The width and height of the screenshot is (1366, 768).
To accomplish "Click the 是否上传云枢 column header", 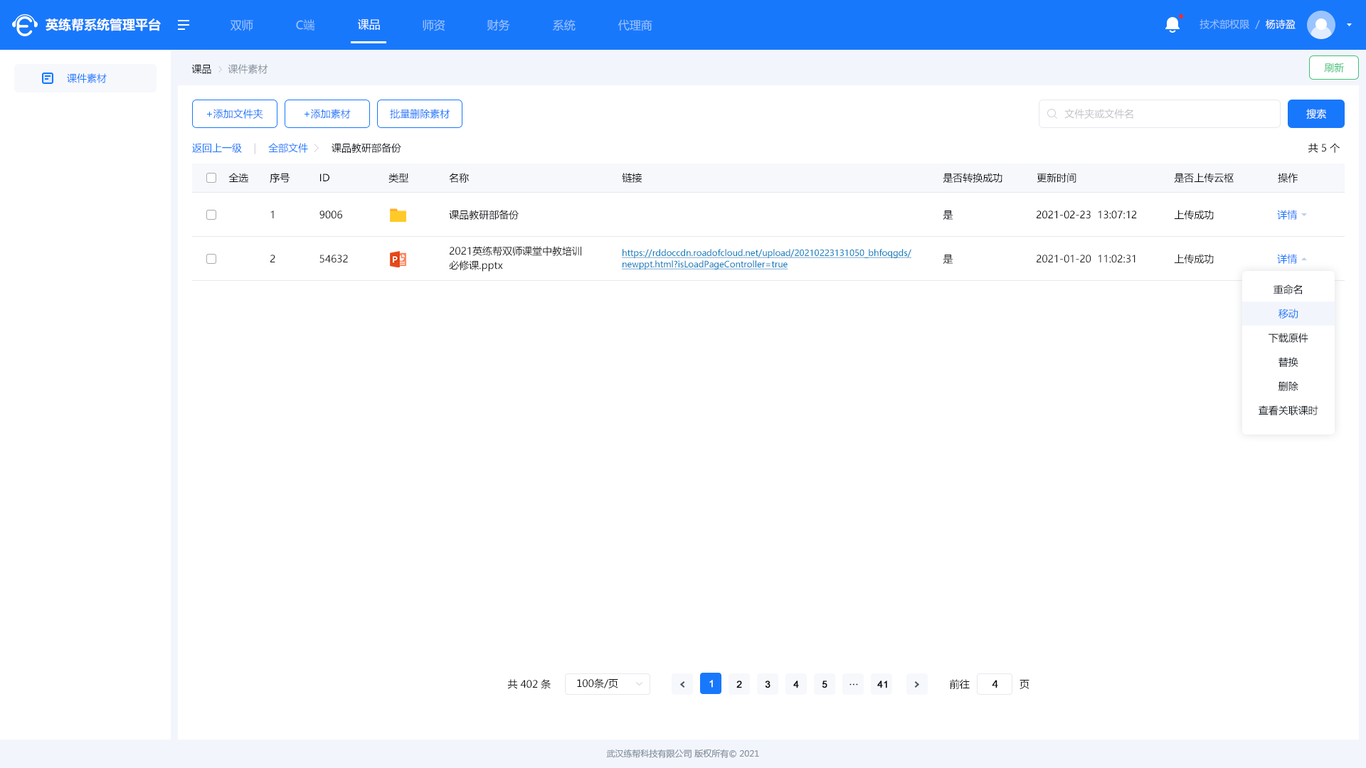I will point(1204,178).
